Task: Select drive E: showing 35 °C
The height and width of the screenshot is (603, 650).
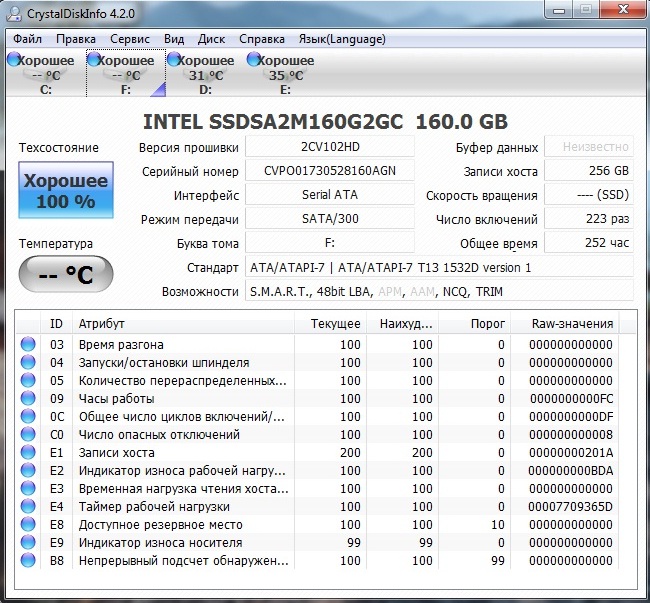Action: click(285, 73)
